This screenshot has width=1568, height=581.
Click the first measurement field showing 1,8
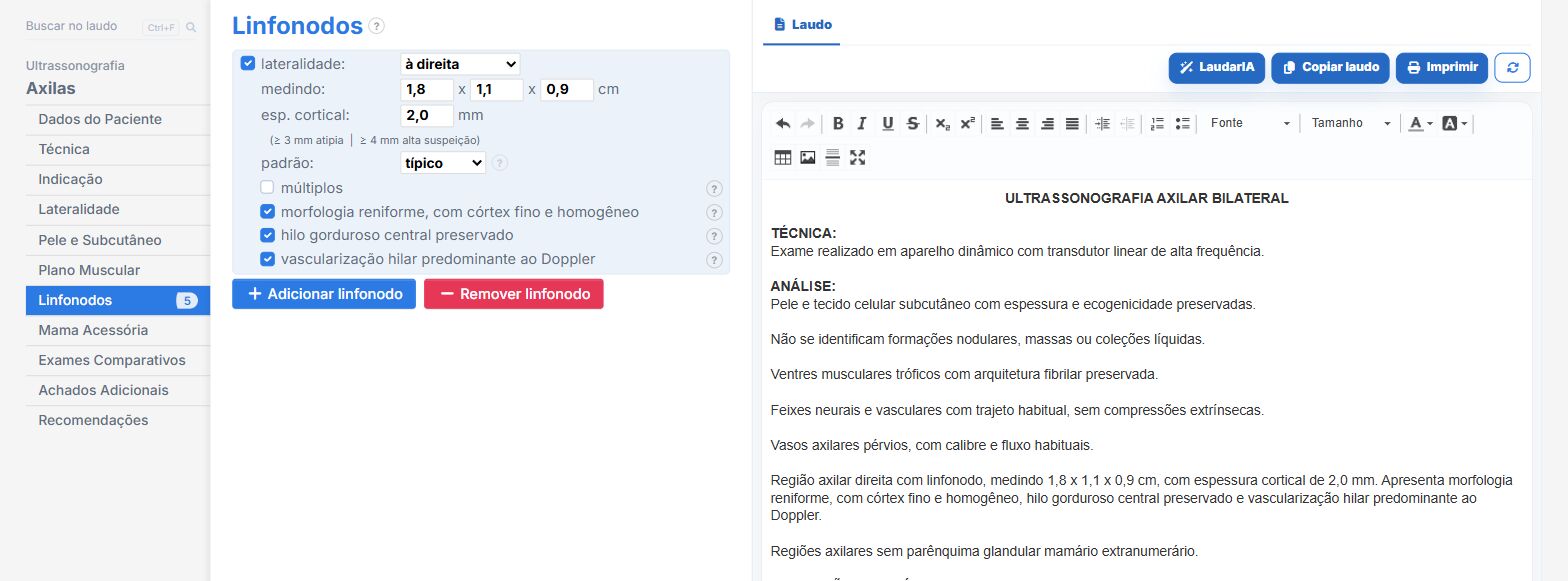tap(427, 89)
